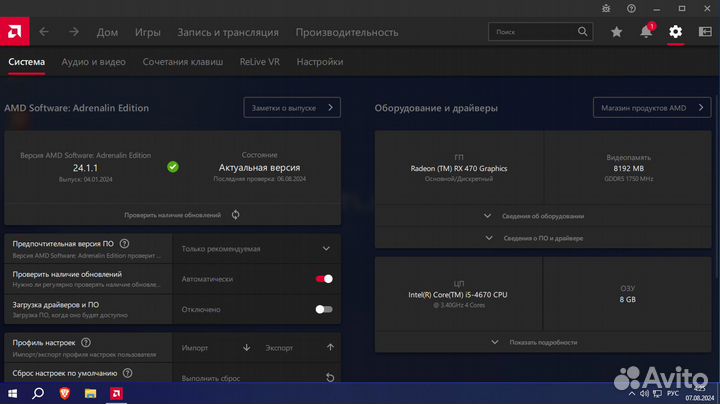Open the bug report icon
720x404 pixels.
pos(606,8)
